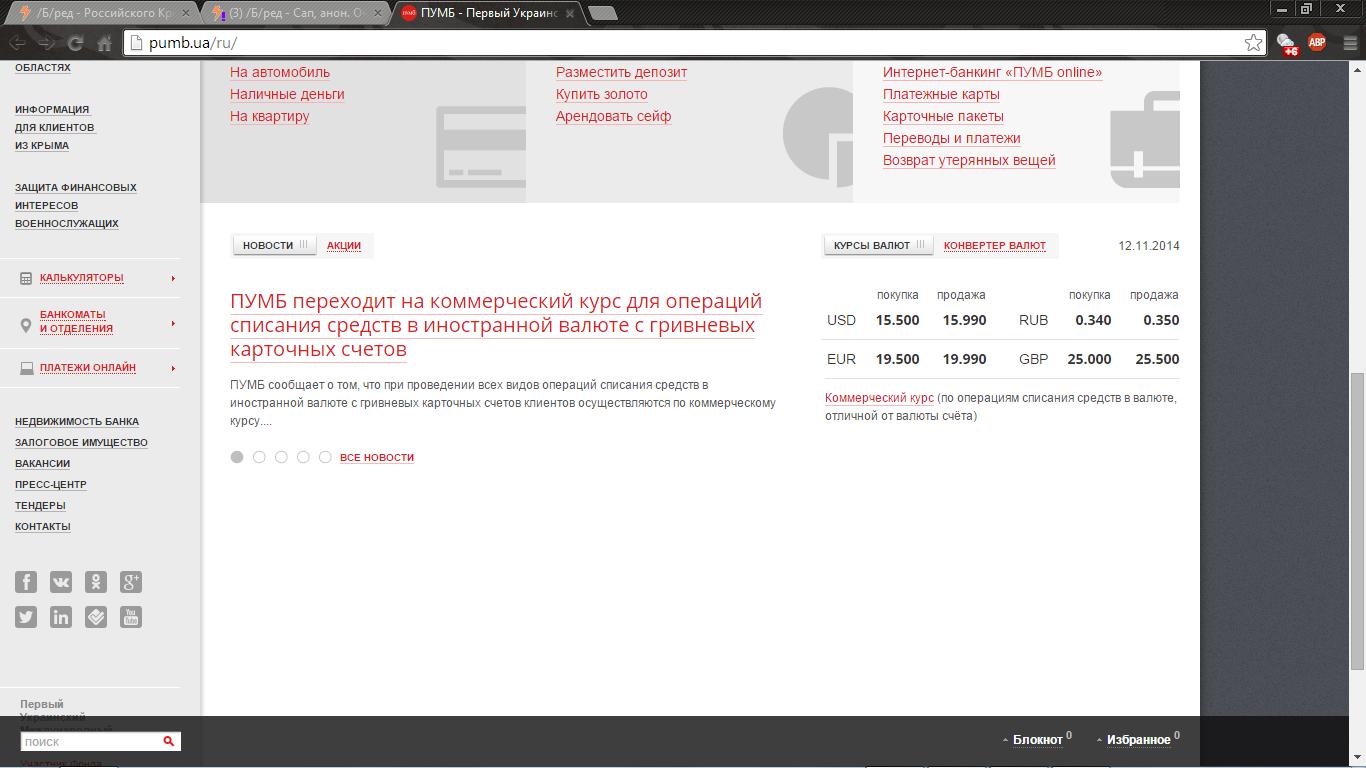This screenshot has width=1366, height=768.
Task: Click the map pin icon beside Банкоматы
Action: coord(26,325)
